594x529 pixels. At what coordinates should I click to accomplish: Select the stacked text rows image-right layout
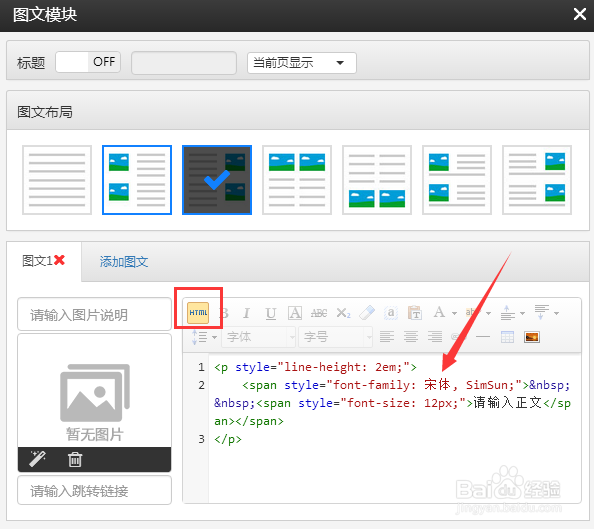(x=537, y=180)
